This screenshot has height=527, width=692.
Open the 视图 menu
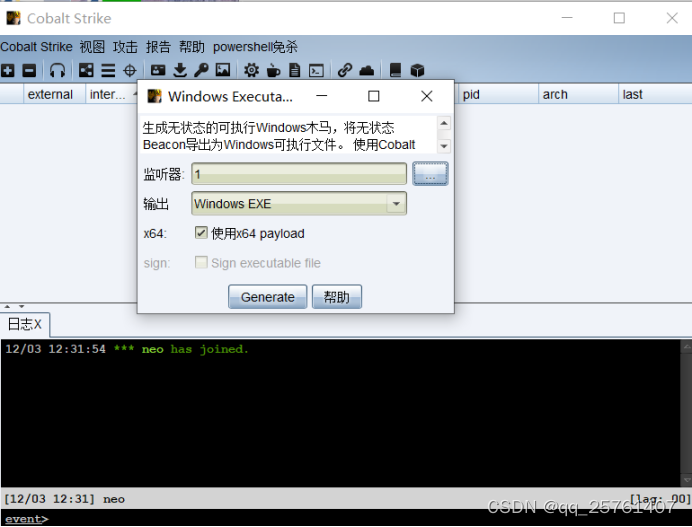[x=92, y=47]
